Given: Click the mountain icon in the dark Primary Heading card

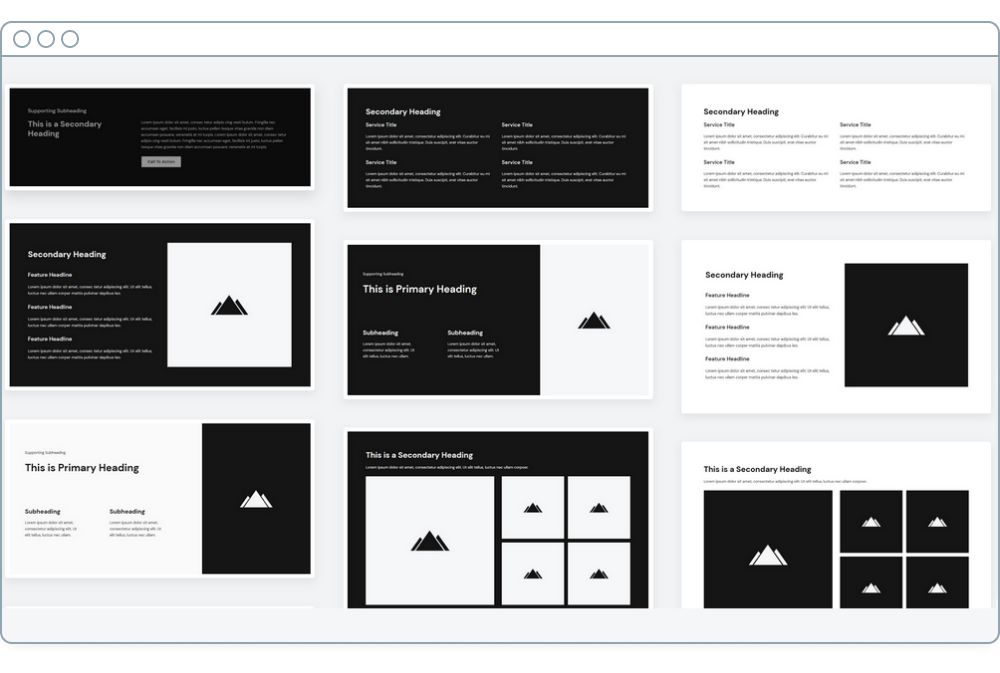Looking at the screenshot, I should tap(594, 320).
